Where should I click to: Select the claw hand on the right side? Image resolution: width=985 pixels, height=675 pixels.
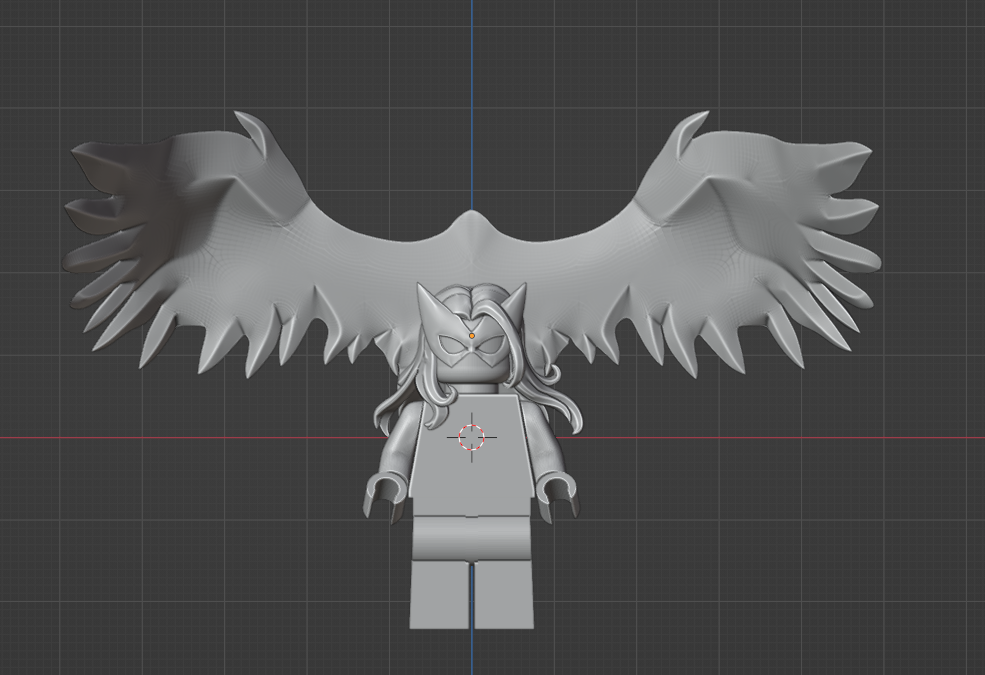(559, 493)
